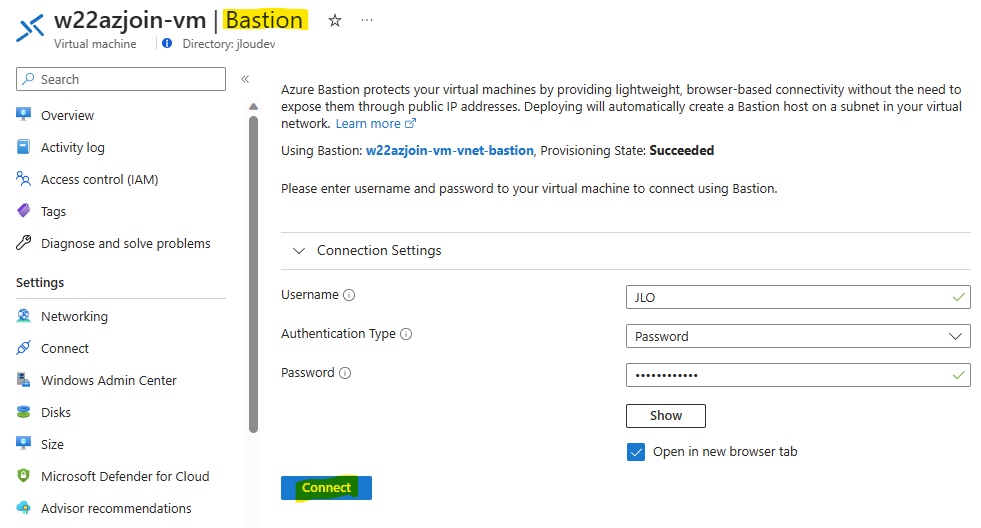Click the Networking icon
This screenshot has height=528, width=981.
(23, 315)
